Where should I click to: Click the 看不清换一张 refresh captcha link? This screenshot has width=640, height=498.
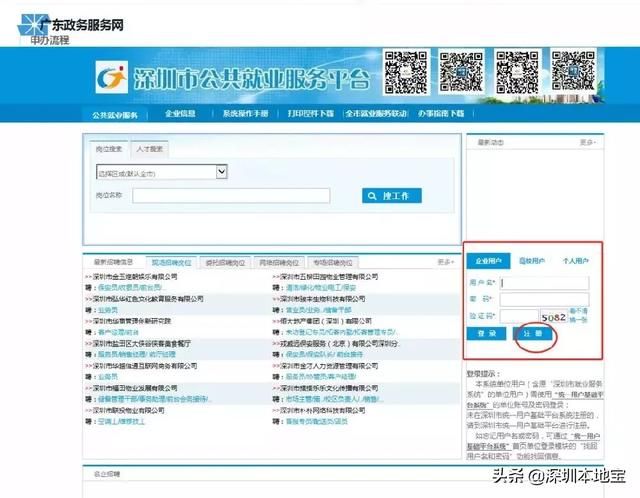point(578,316)
